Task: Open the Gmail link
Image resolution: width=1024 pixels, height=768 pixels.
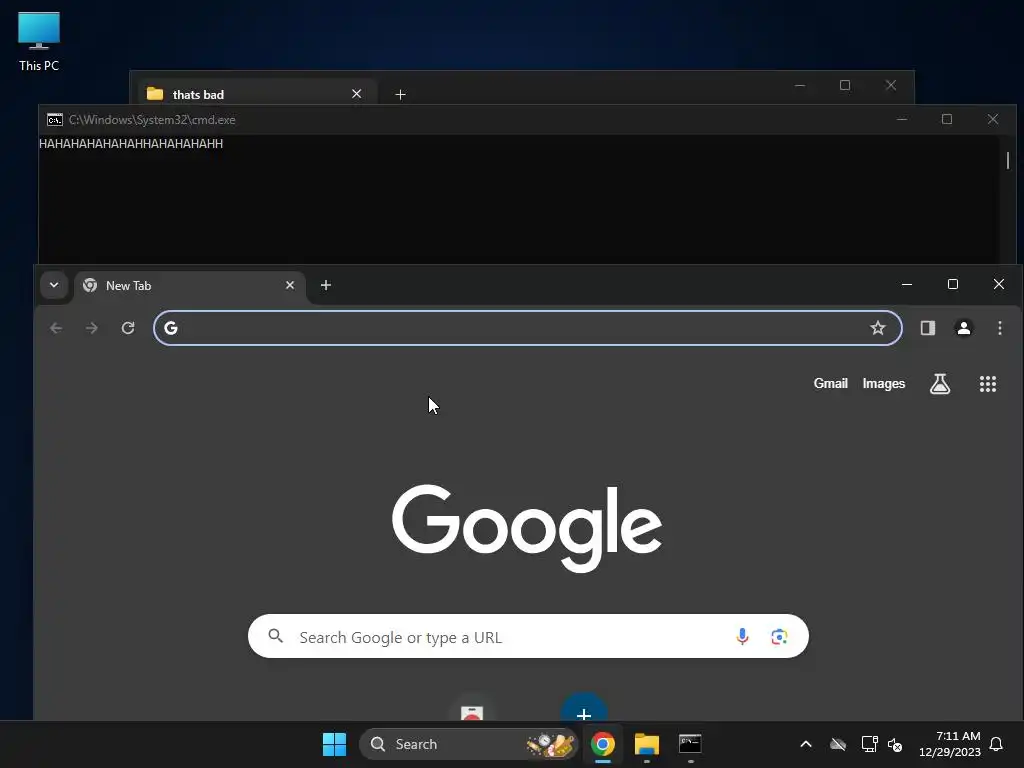Action: tap(831, 384)
